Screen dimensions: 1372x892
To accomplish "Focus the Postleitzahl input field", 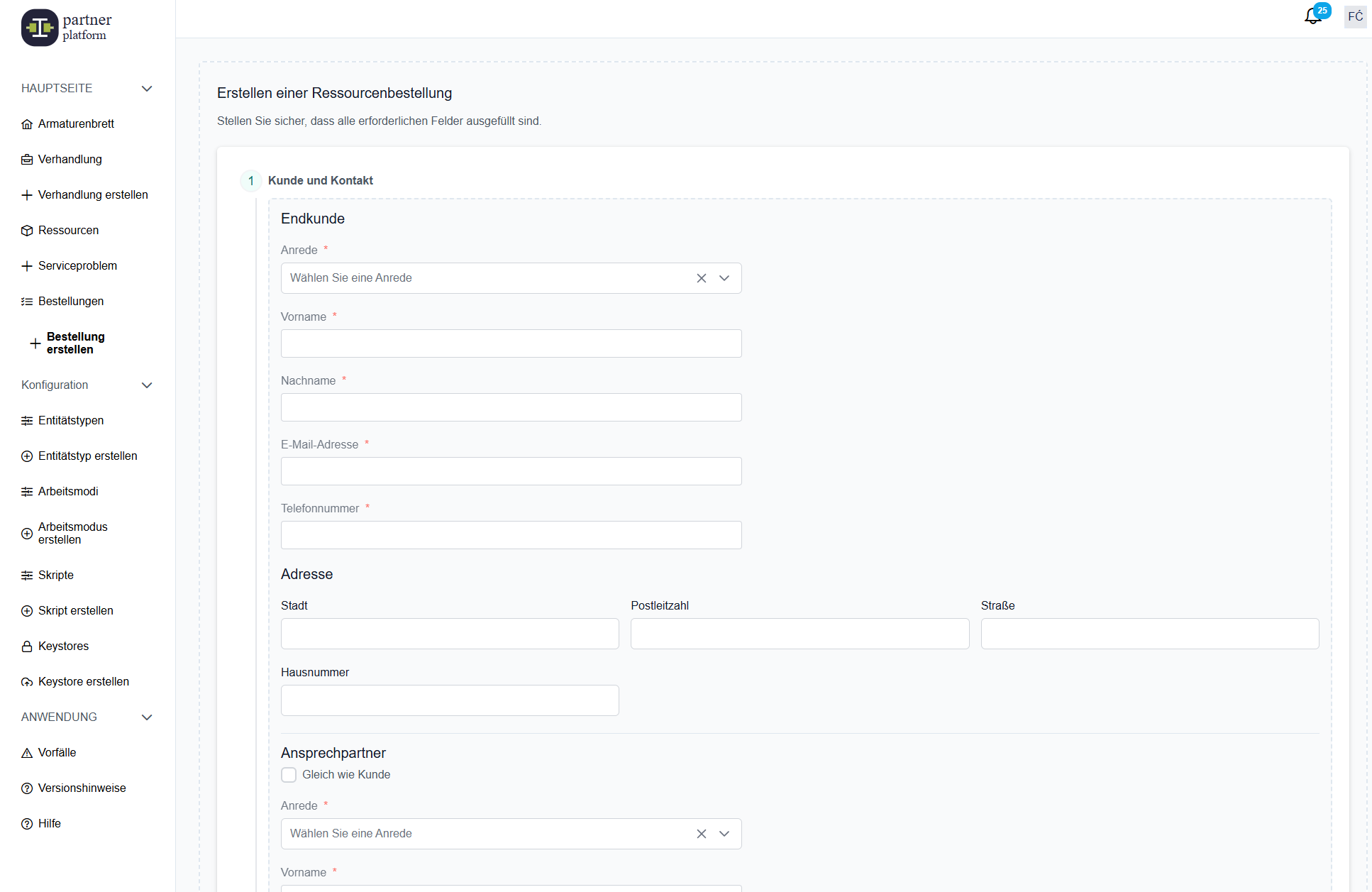I will point(800,634).
